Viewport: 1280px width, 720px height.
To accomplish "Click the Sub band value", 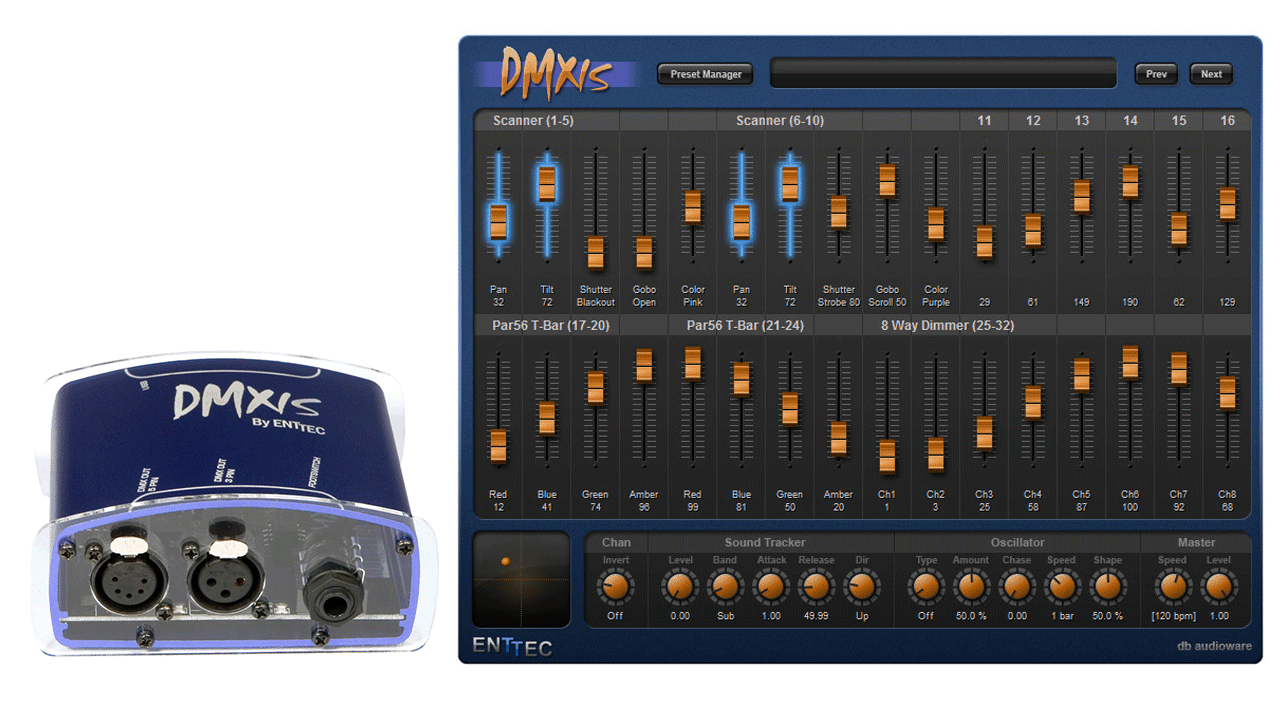I will pyautogui.click(x=725, y=616).
